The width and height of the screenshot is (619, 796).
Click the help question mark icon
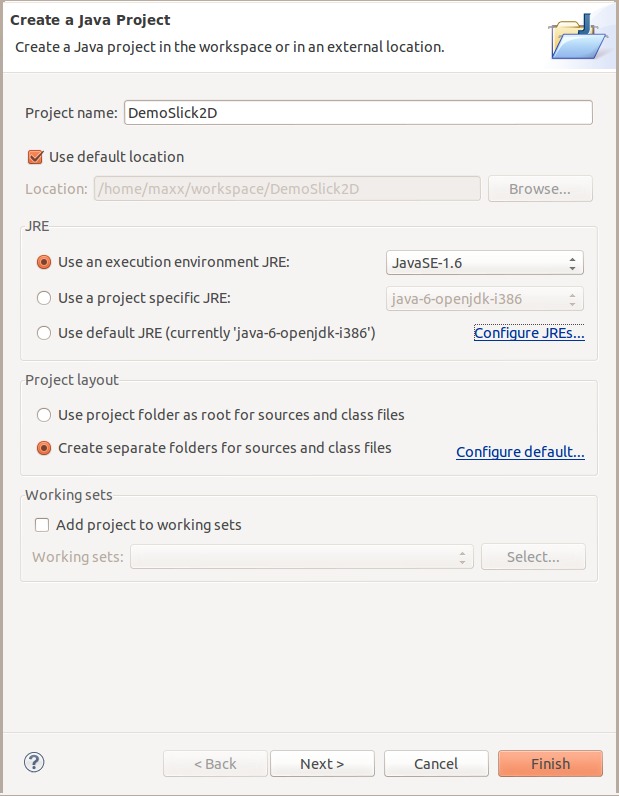click(x=34, y=762)
